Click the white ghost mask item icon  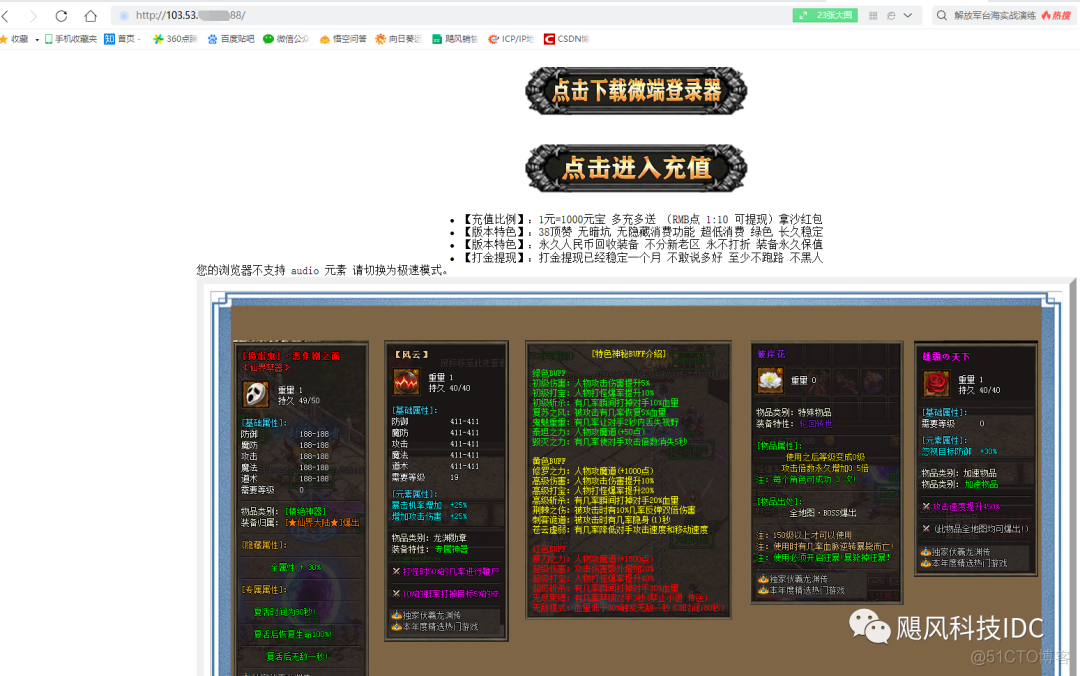click(x=256, y=393)
